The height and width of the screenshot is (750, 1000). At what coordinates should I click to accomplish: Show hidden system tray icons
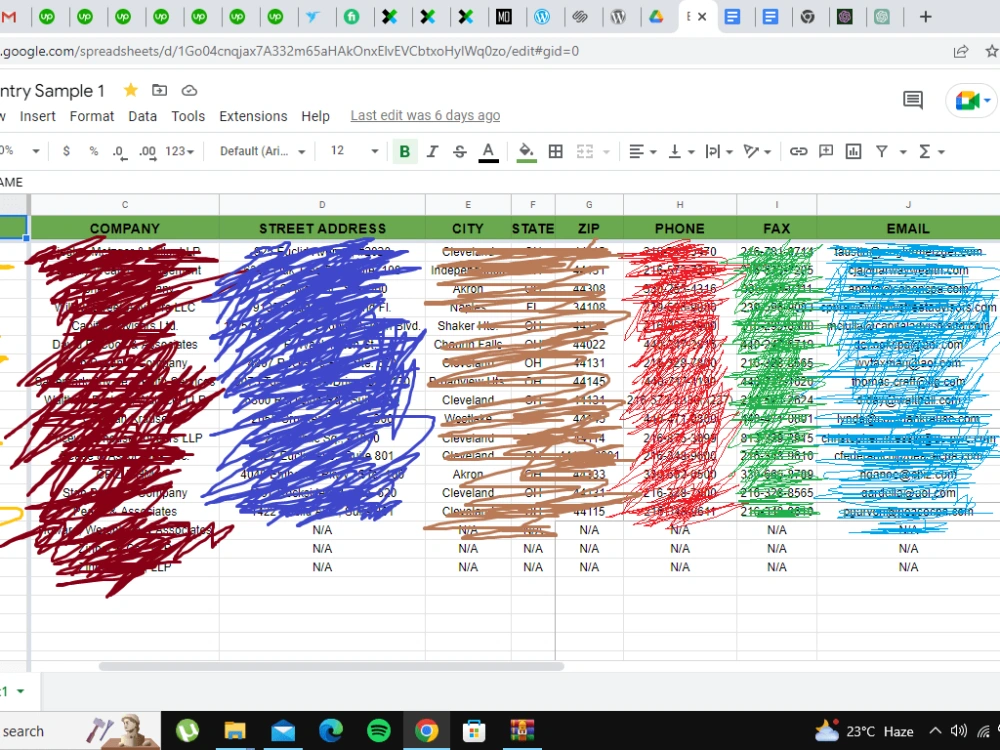pos(935,731)
